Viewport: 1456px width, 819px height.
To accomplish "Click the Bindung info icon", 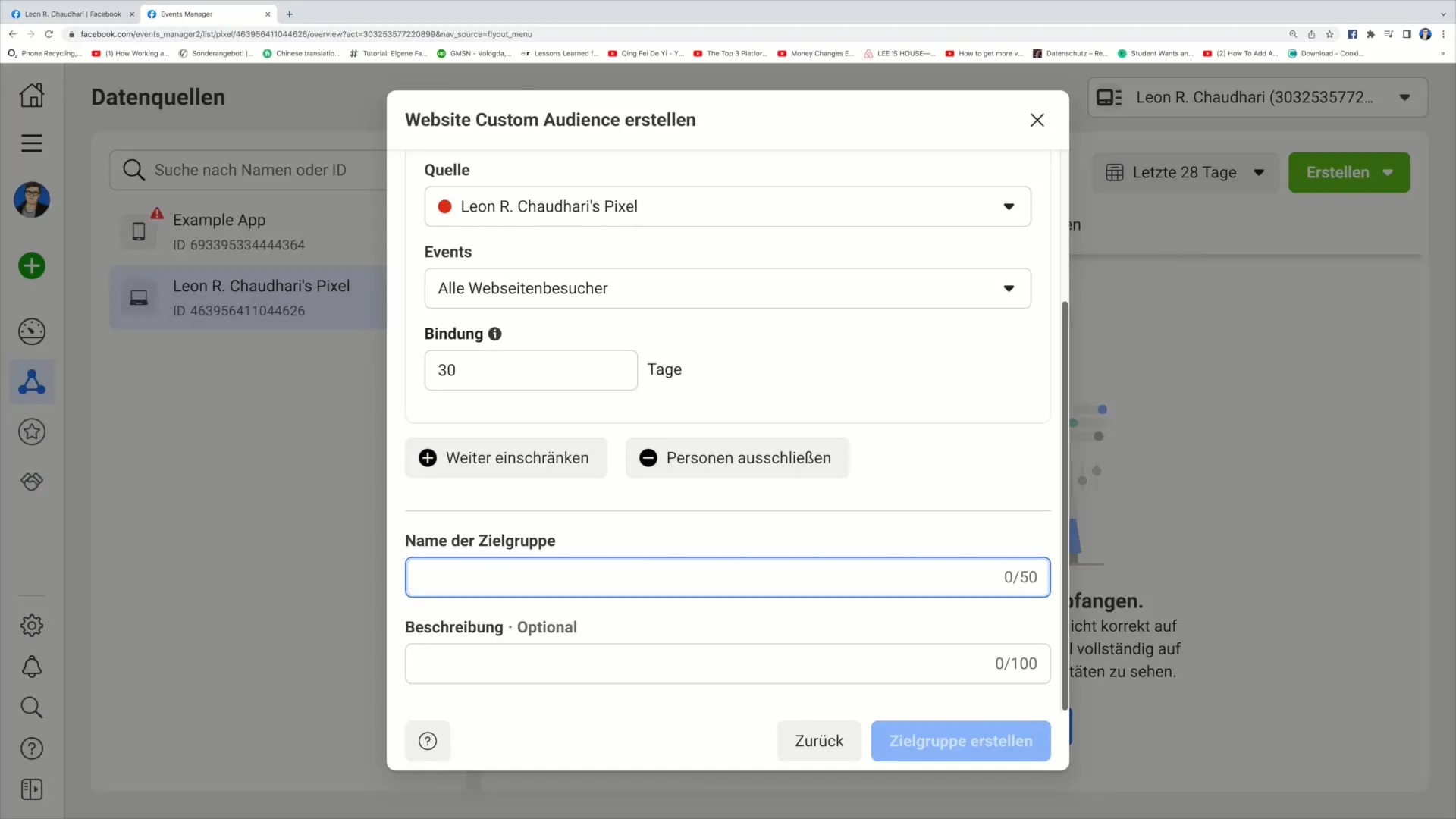I will click(x=495, y=334).
